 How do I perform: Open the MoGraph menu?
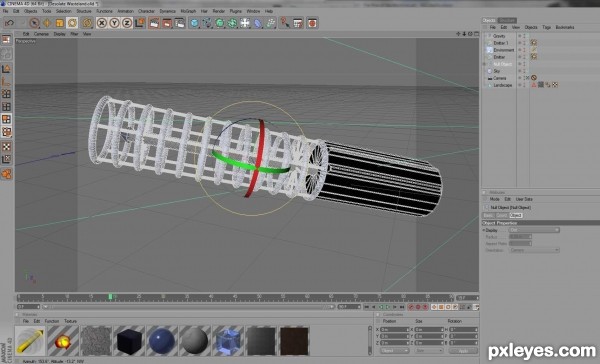(188, 11)
